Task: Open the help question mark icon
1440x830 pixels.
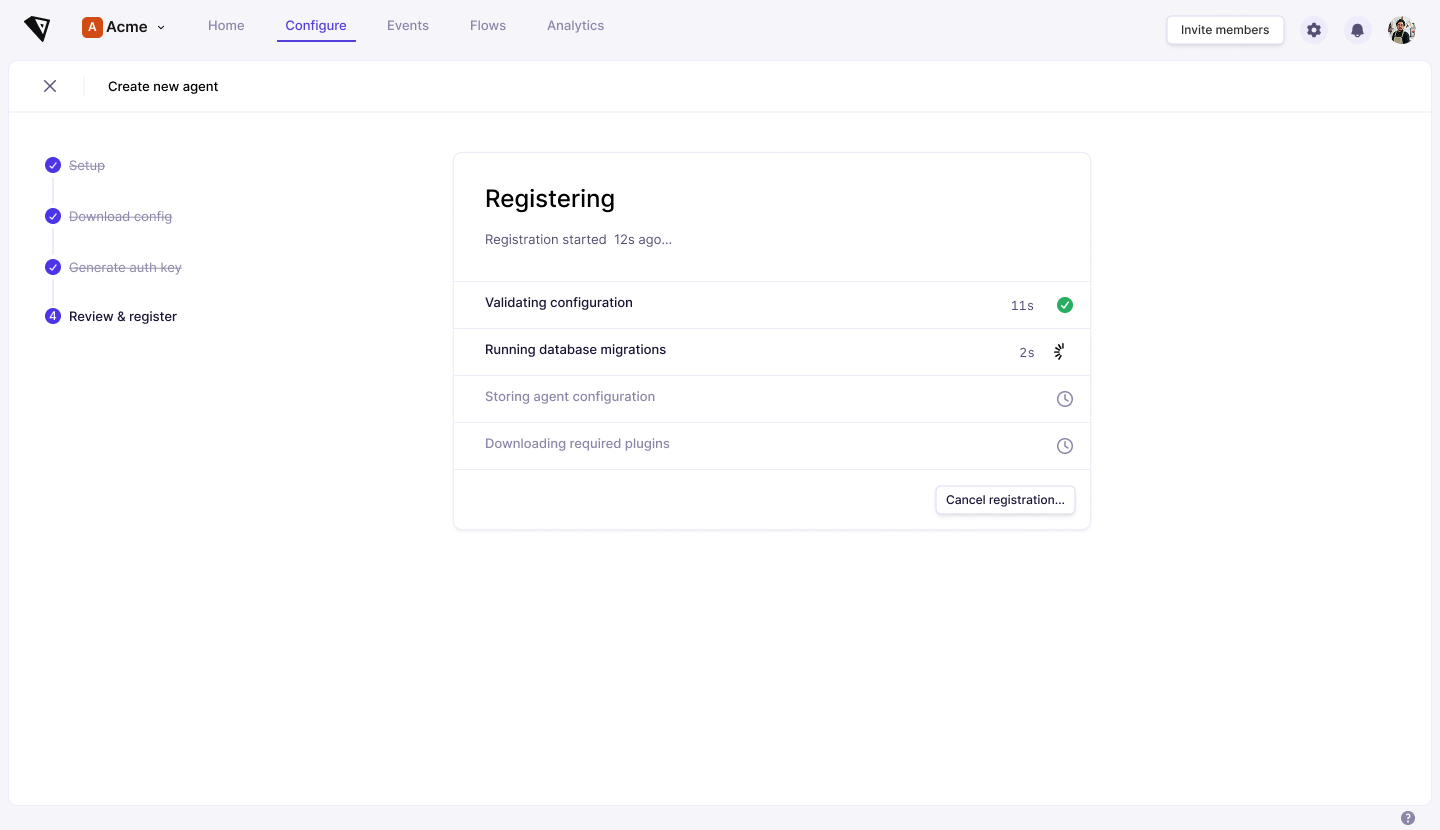Action: click(x=1408, y=818)
